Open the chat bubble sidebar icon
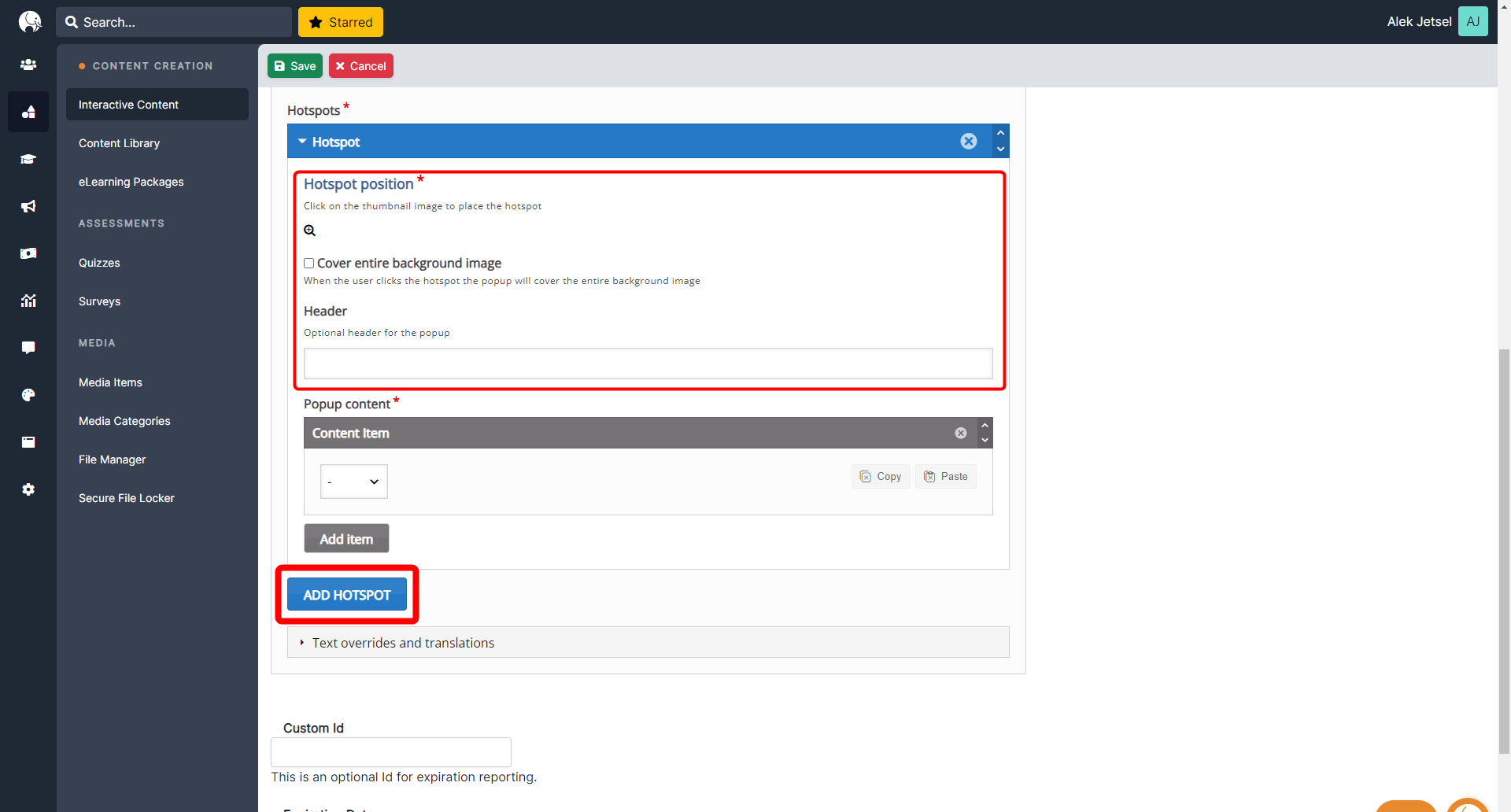Image resolution: width=1511 pixels, height=812 pixels. point(28,348)
